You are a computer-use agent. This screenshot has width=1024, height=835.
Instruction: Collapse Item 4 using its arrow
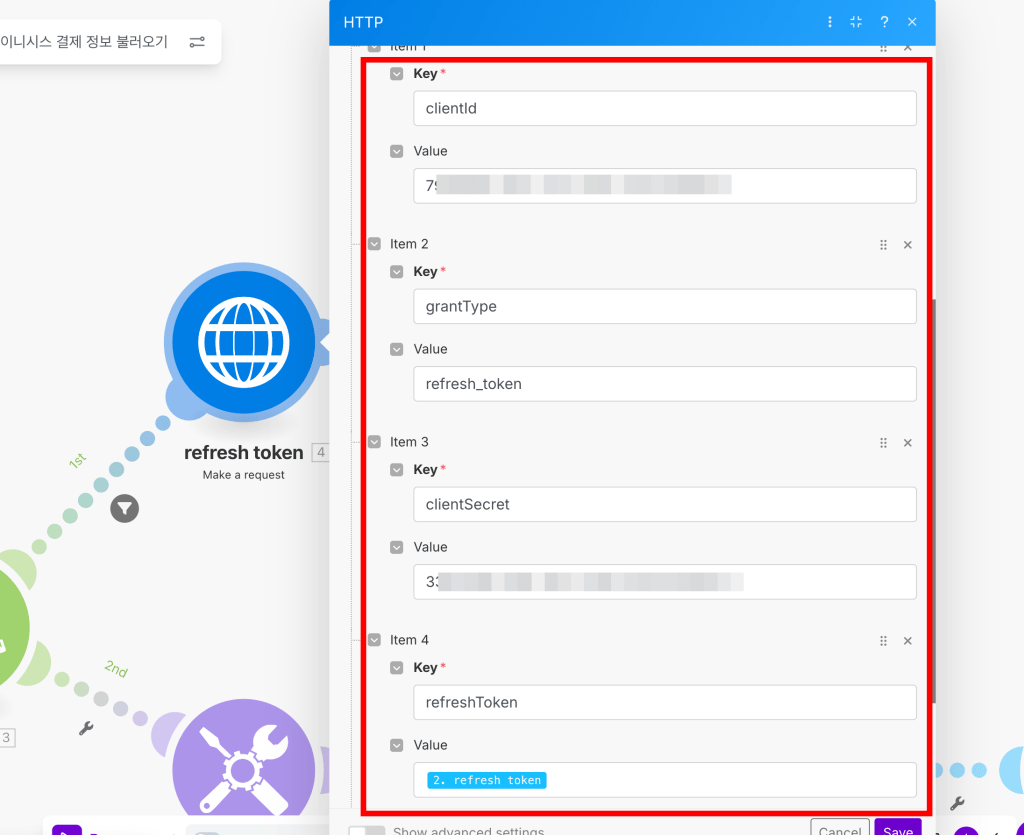pyautogui.click(x=375, y=640)
